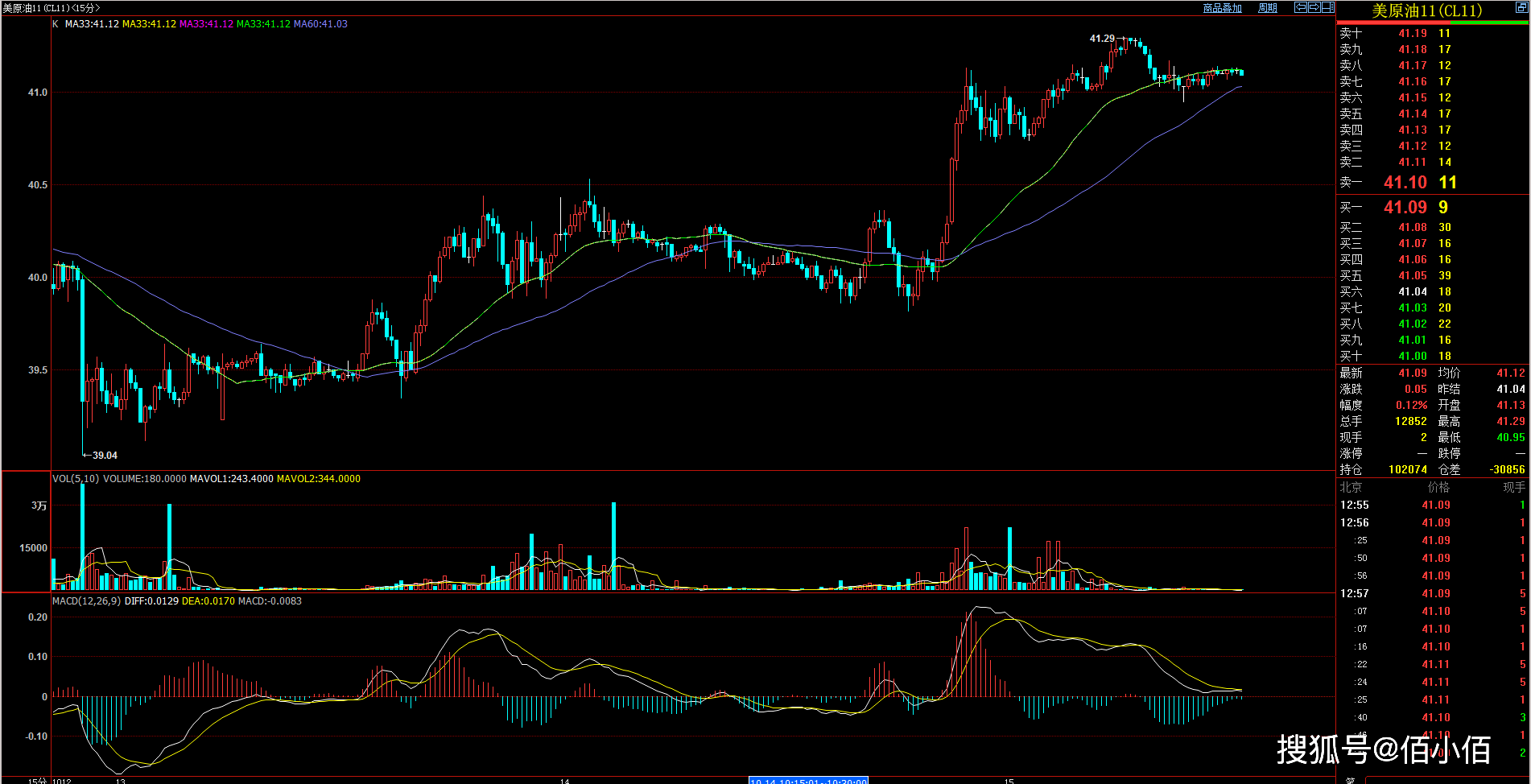Select the 美原油11 (CL11) 15分 chart title

52,8
